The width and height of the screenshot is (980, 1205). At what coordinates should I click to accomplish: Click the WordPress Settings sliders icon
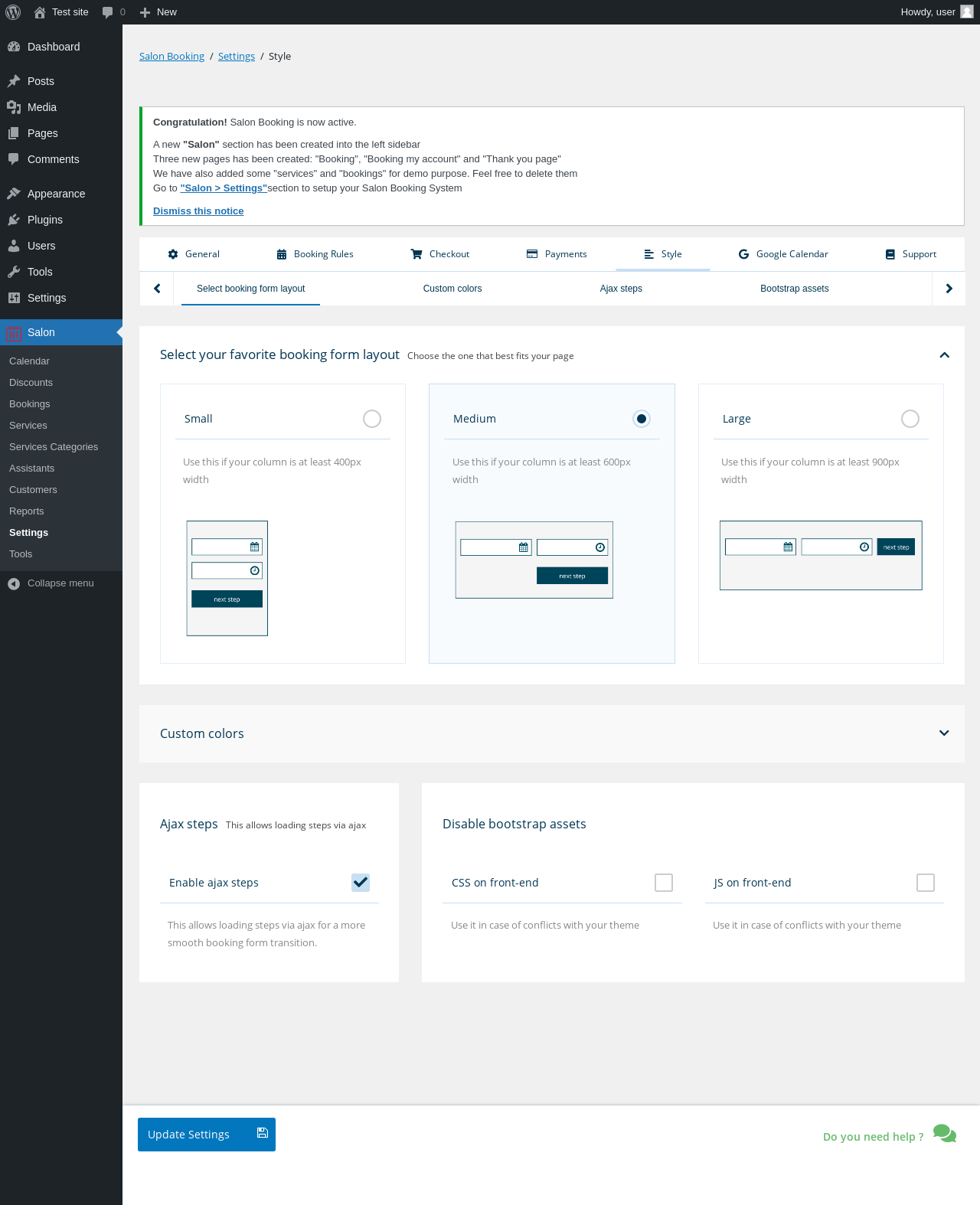pyautogui.click(x=14, y=298)
